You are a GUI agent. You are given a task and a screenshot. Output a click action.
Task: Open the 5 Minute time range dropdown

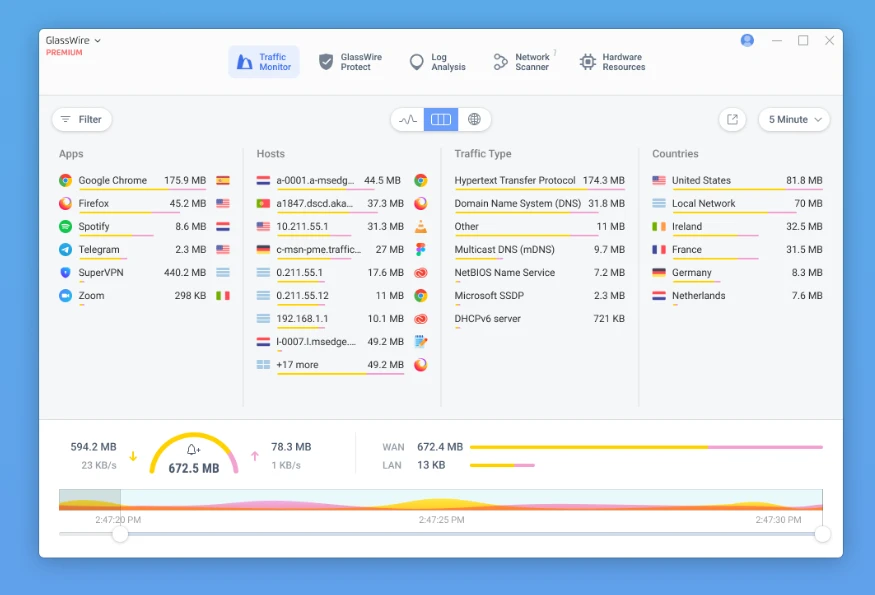pyautogui.click(x=794, y=119)
